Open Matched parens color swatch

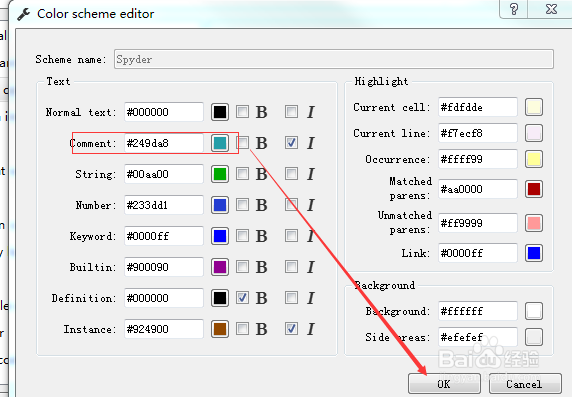[534, 189]
